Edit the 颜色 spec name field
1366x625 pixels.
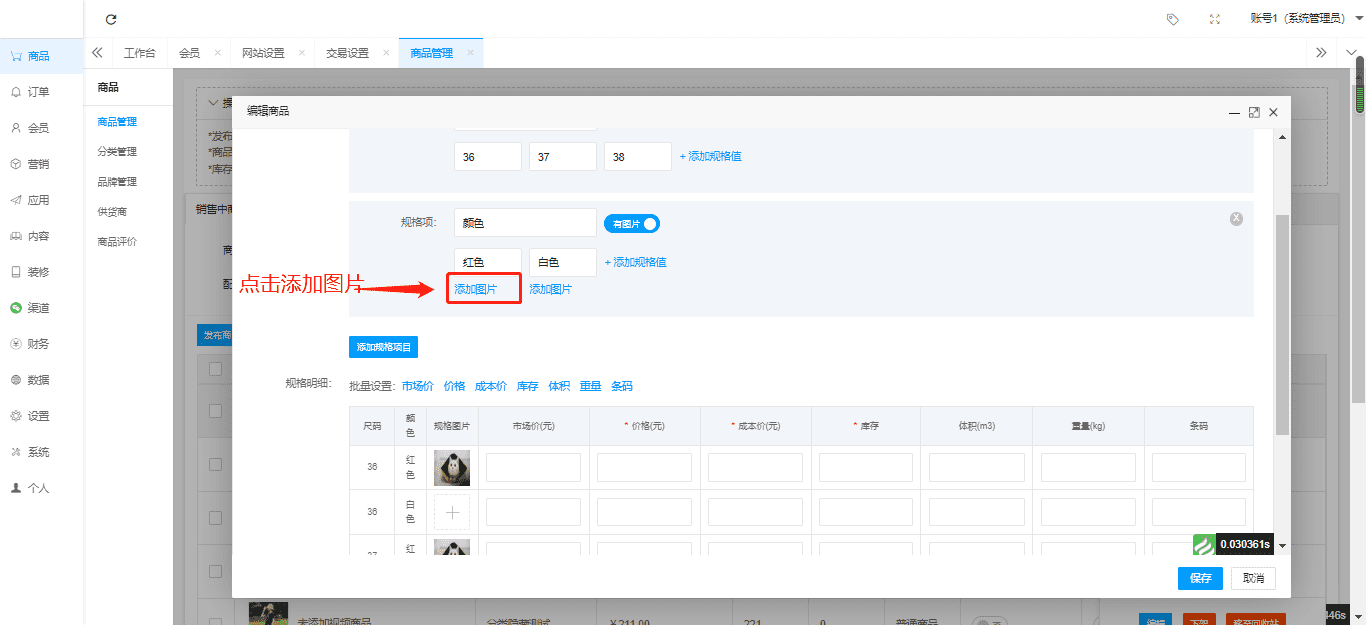(x=525, y=223)
